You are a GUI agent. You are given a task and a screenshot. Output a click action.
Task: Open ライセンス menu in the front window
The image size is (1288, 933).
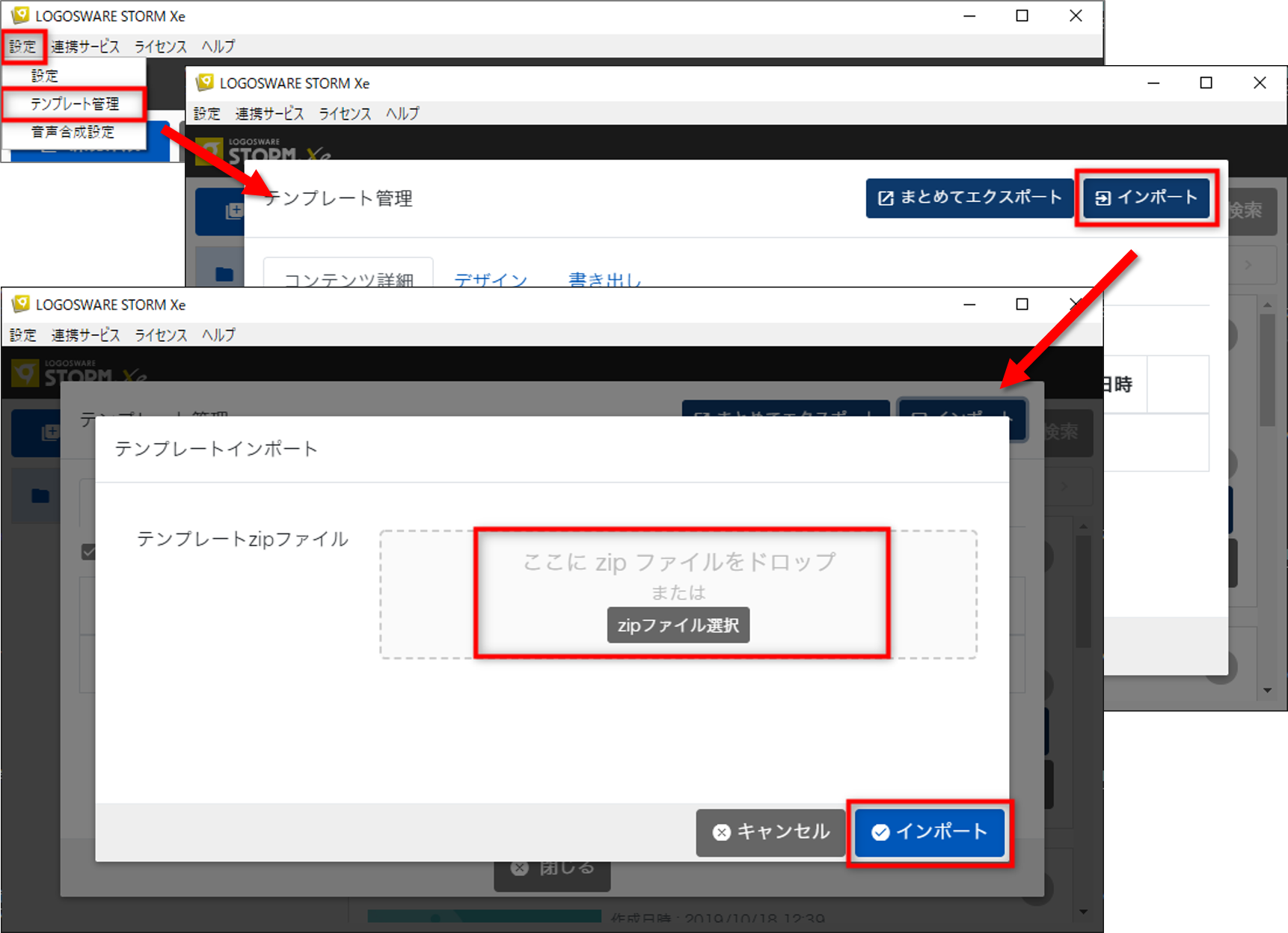pos(161,335)
